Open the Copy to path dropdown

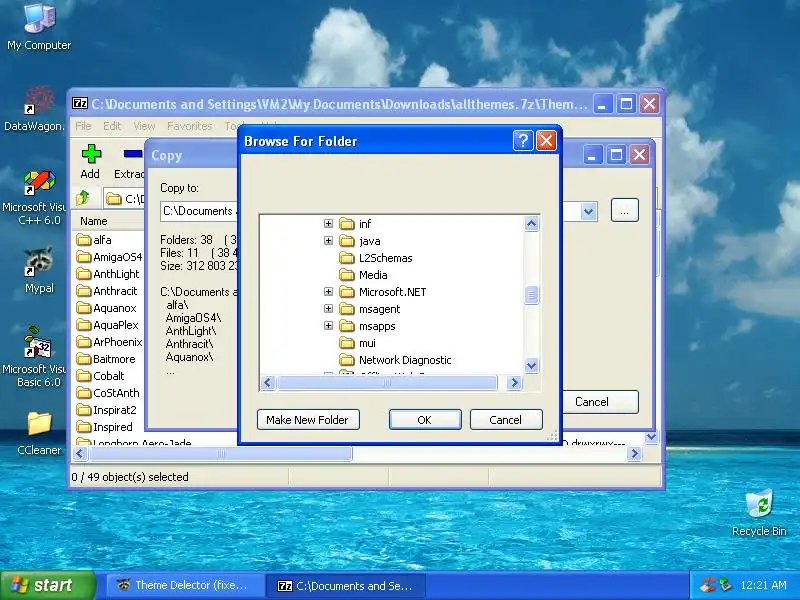coord(588,211)
